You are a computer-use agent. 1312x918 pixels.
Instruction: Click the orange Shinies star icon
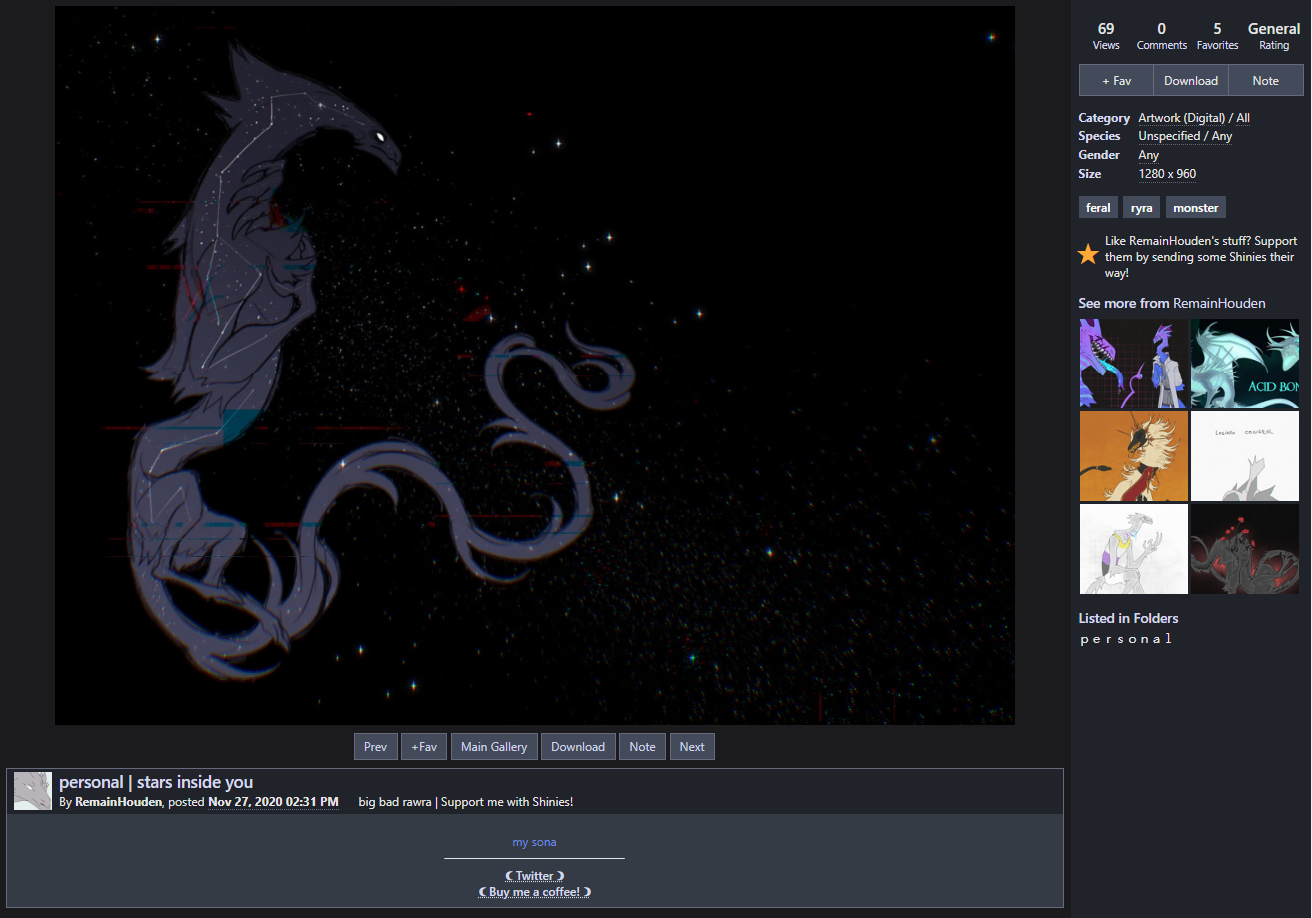point(1088,255)
